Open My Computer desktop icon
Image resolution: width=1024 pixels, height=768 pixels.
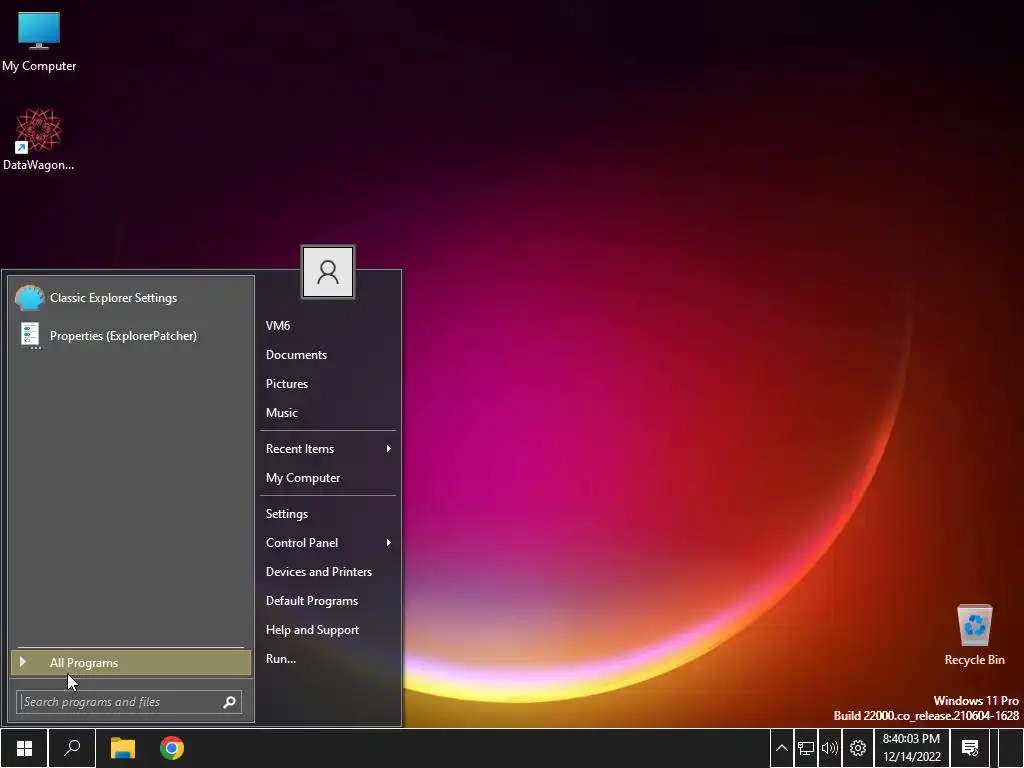tap(39, 42)
